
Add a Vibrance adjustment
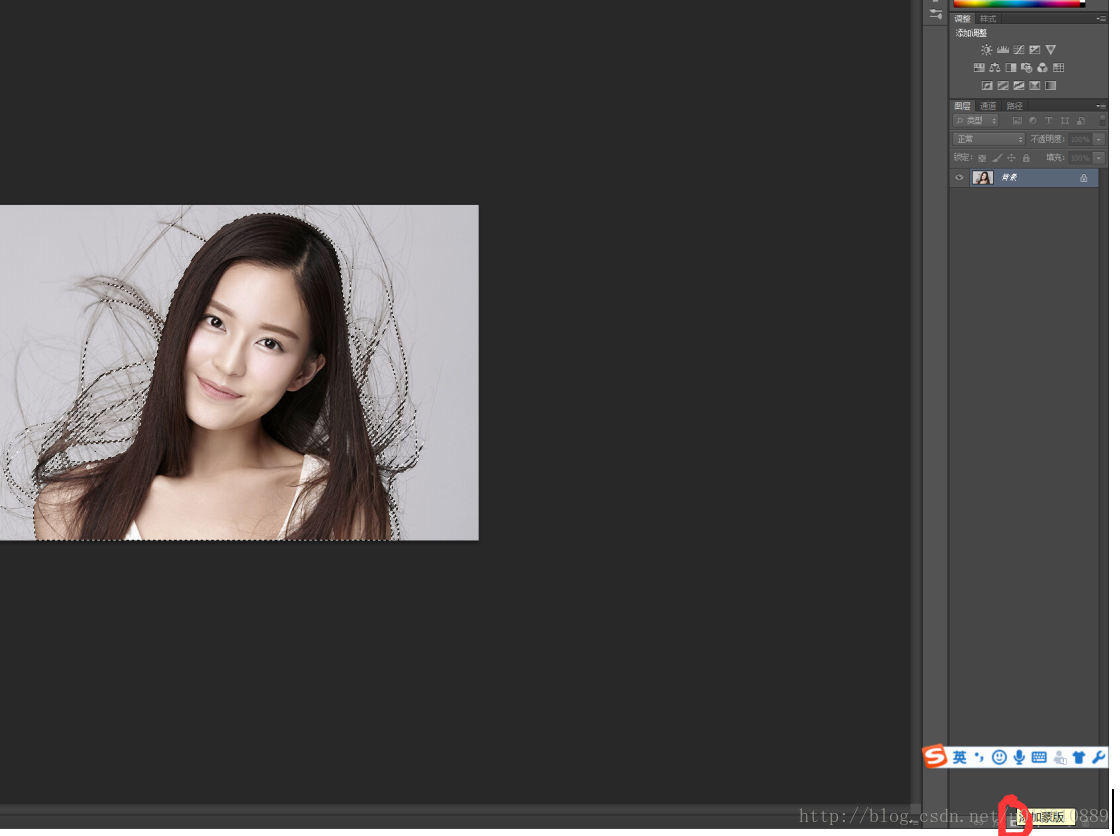point(1051,50)
